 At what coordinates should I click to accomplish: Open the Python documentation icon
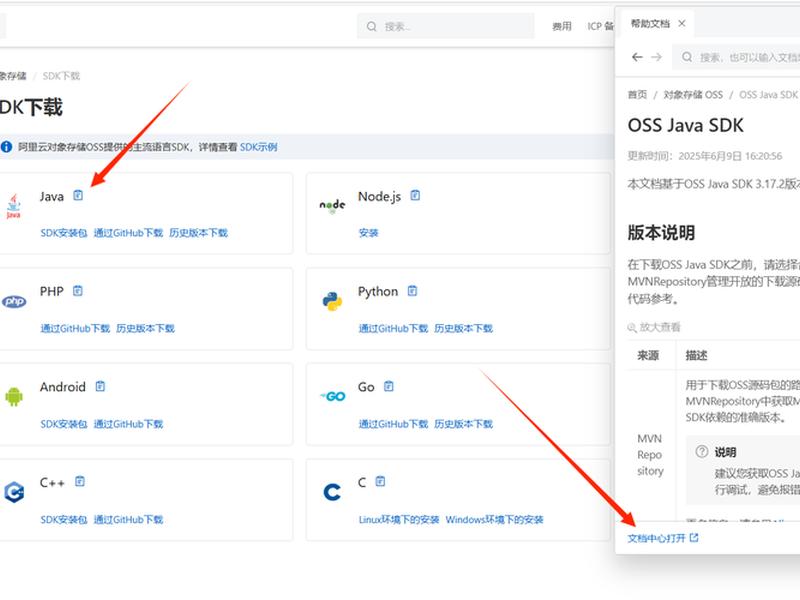[412, 291]
